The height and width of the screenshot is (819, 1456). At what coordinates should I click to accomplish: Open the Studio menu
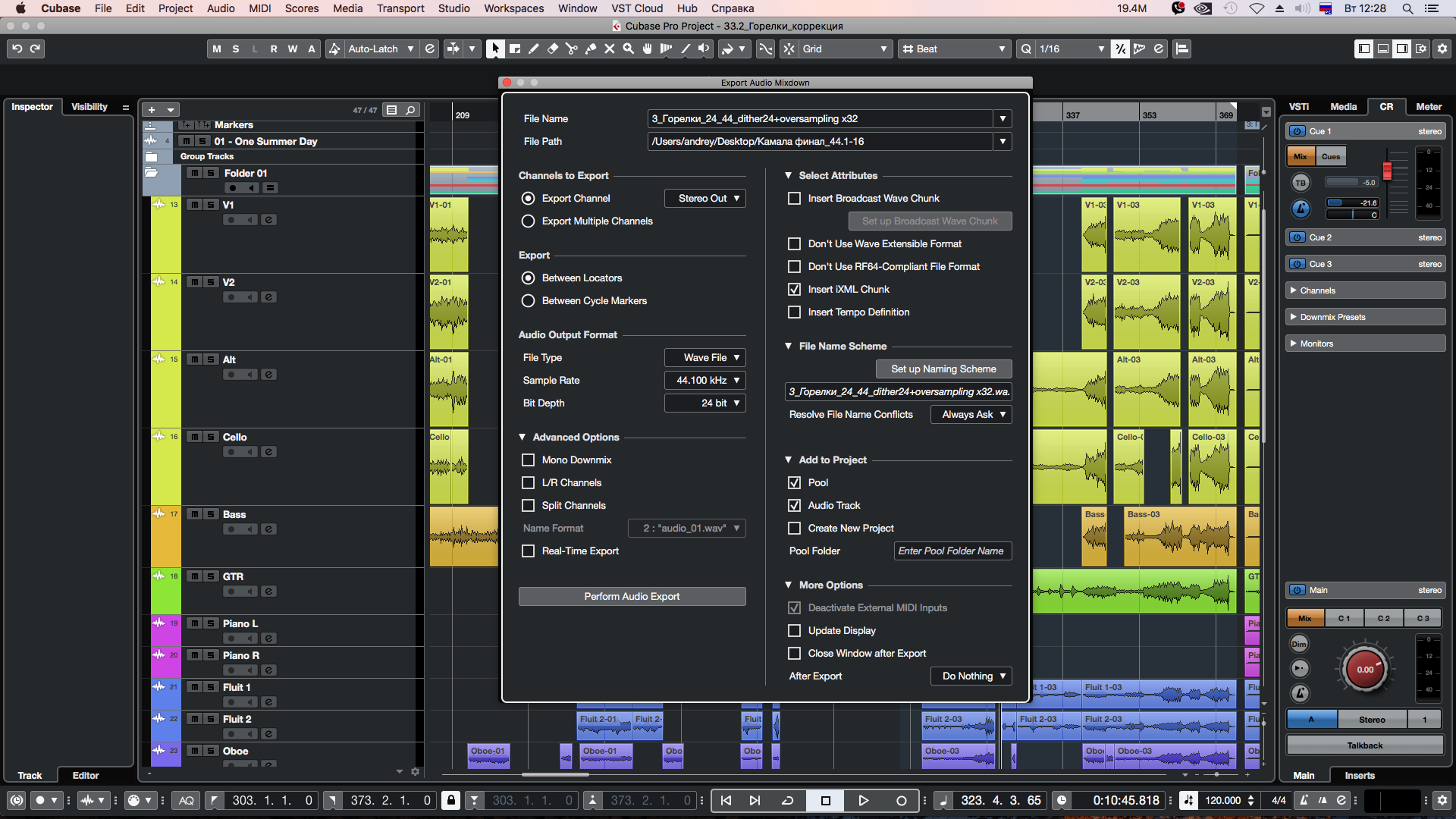[454, 8]
